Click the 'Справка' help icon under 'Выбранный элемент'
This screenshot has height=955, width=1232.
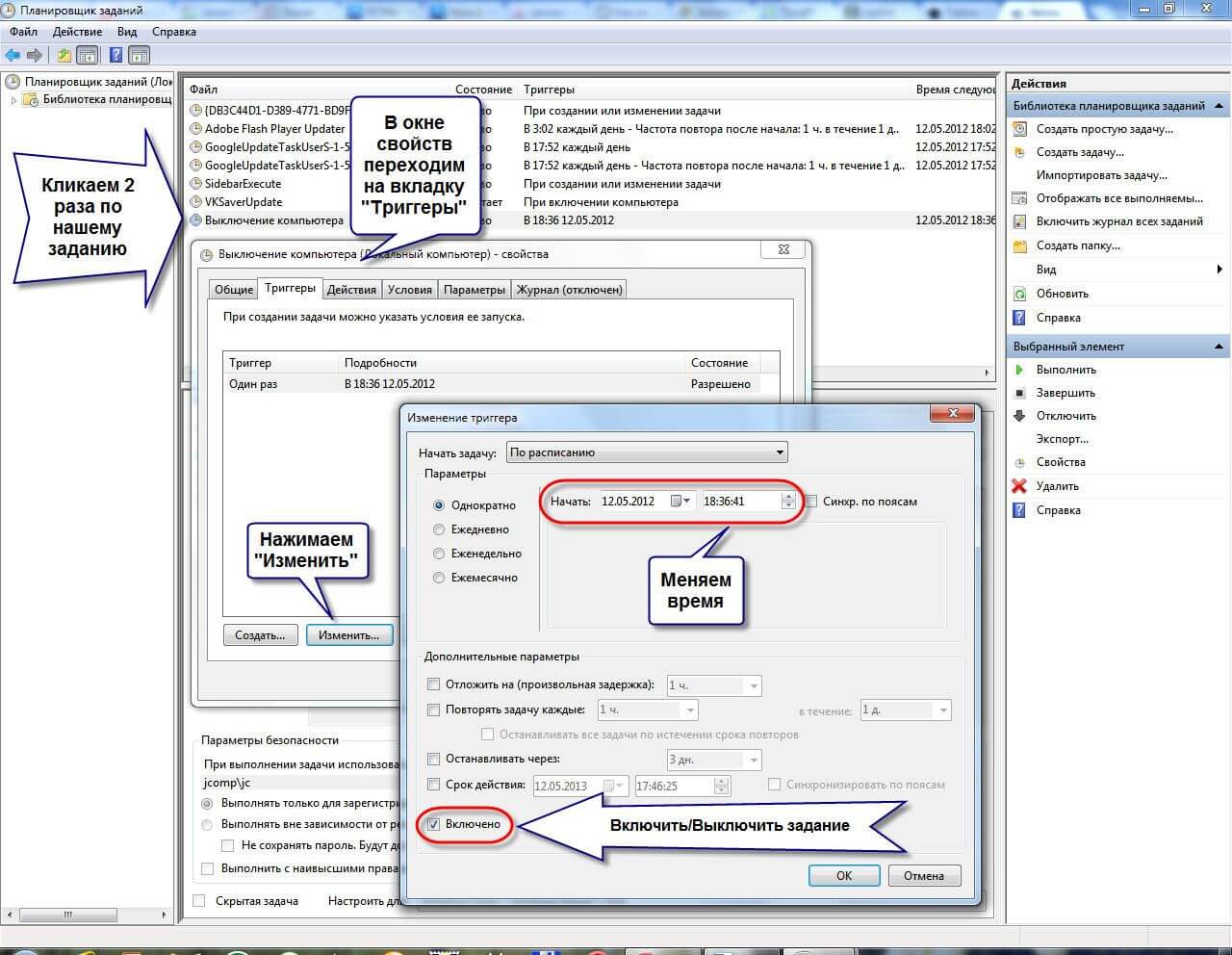1020,510
